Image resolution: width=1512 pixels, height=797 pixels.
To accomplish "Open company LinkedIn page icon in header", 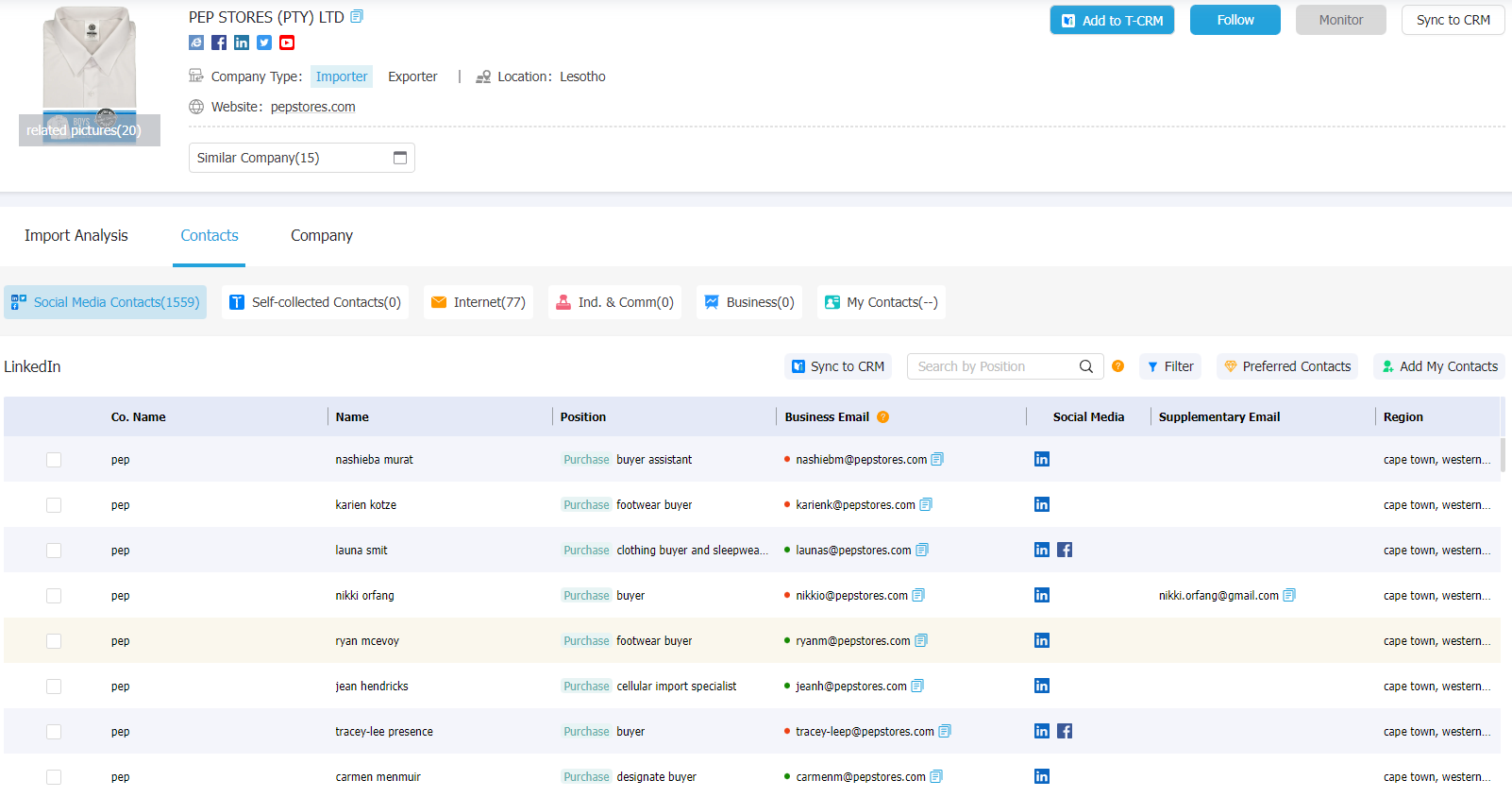I will click(242, 42).
